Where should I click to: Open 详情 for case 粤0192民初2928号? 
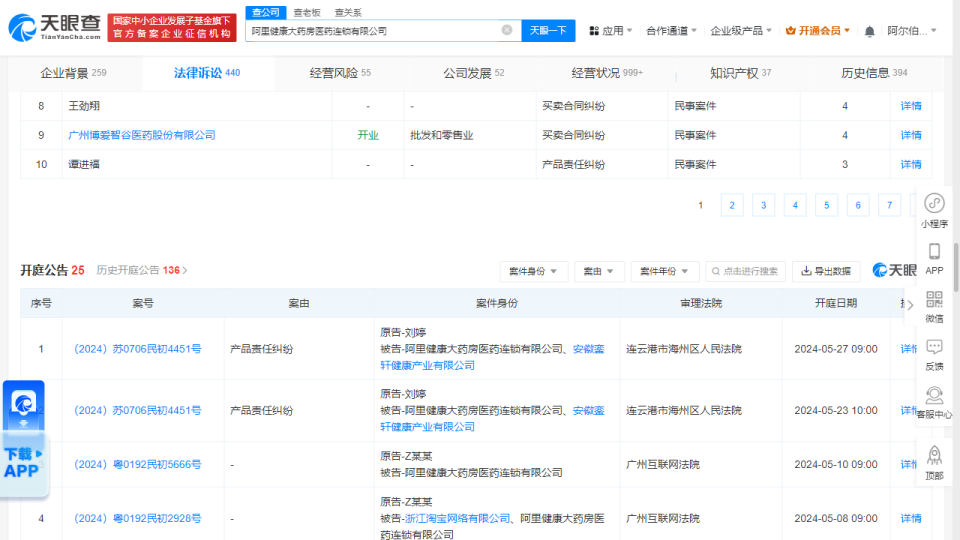911,518
